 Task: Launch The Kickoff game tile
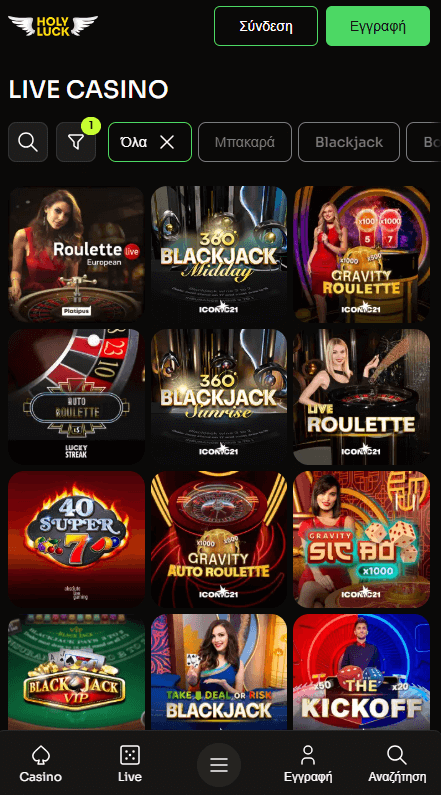361,672
